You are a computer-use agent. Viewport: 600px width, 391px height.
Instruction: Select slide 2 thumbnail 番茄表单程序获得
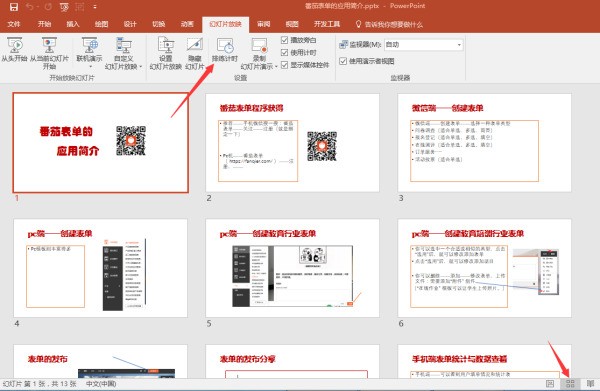[292, 143]
